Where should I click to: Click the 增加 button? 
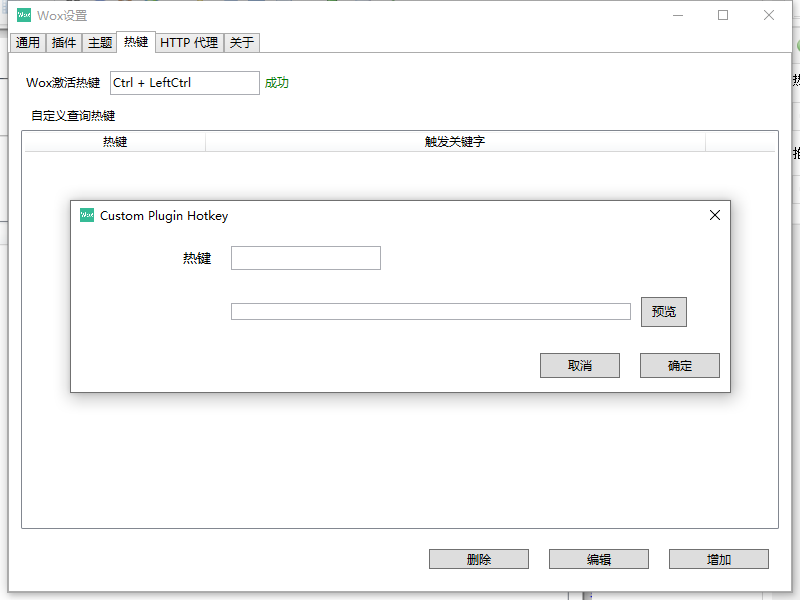pos(718,559)
